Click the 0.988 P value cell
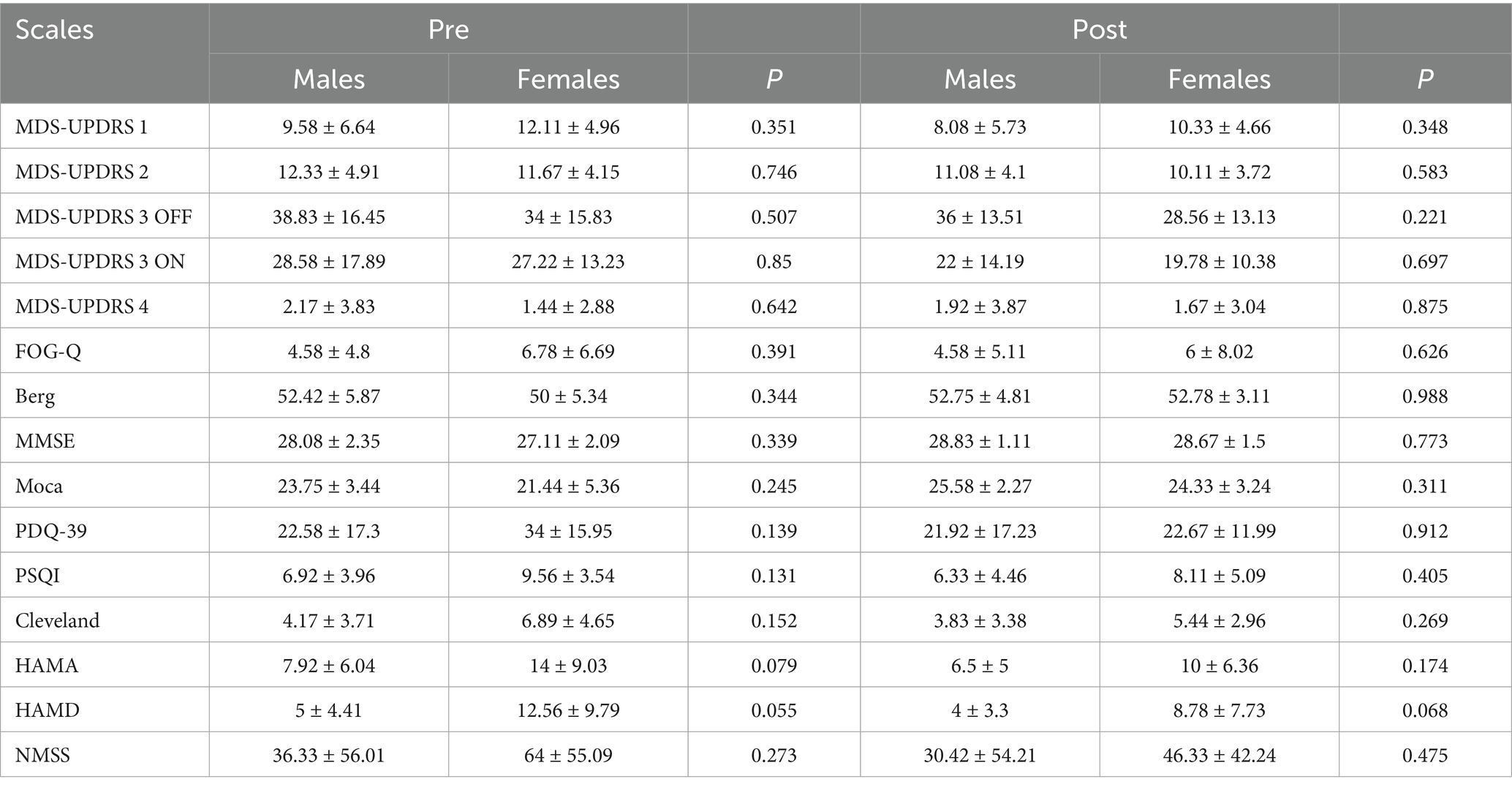The height and width of the screenshot is (790, 1512). (x=1424, y=396)
